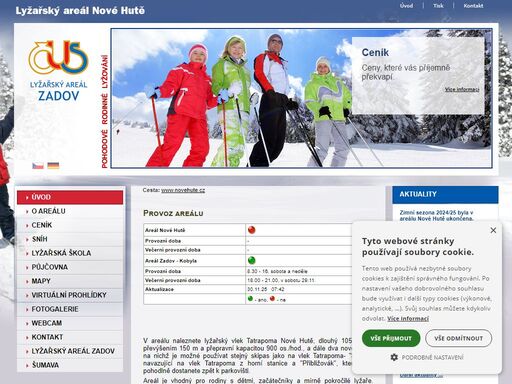Open ŠUMAVA in the sidebar menu
Screen dimensions: 512x384
tap(70, 365)
